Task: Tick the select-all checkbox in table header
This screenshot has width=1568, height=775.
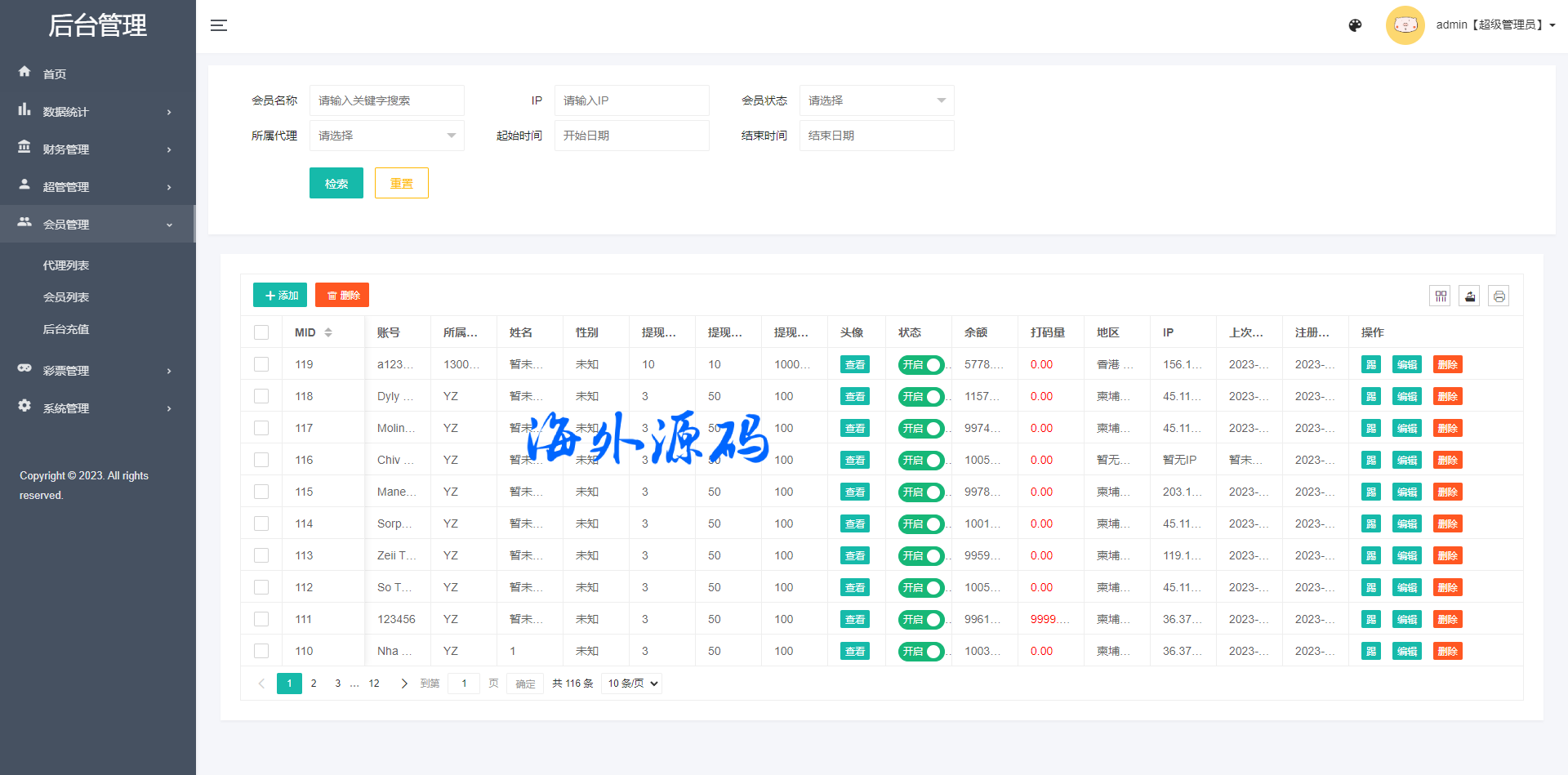Action: [x=261, y=332]
